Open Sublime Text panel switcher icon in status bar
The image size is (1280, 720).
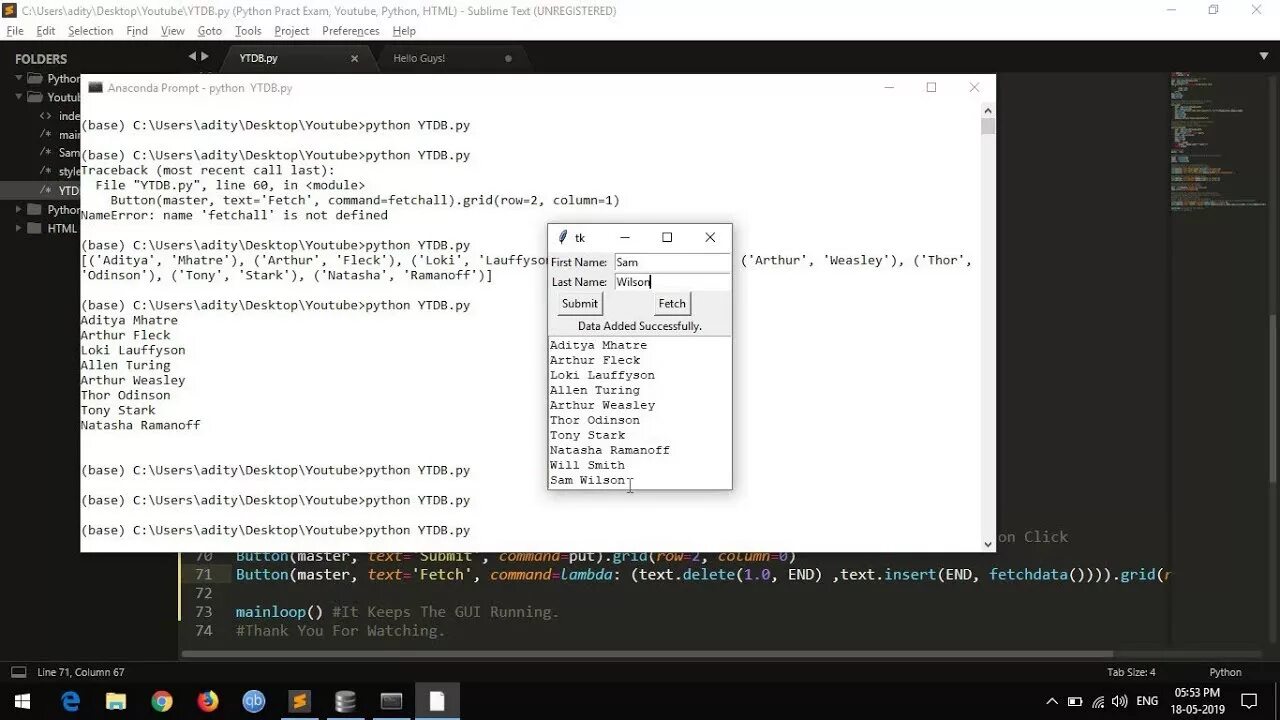[18, 672]
